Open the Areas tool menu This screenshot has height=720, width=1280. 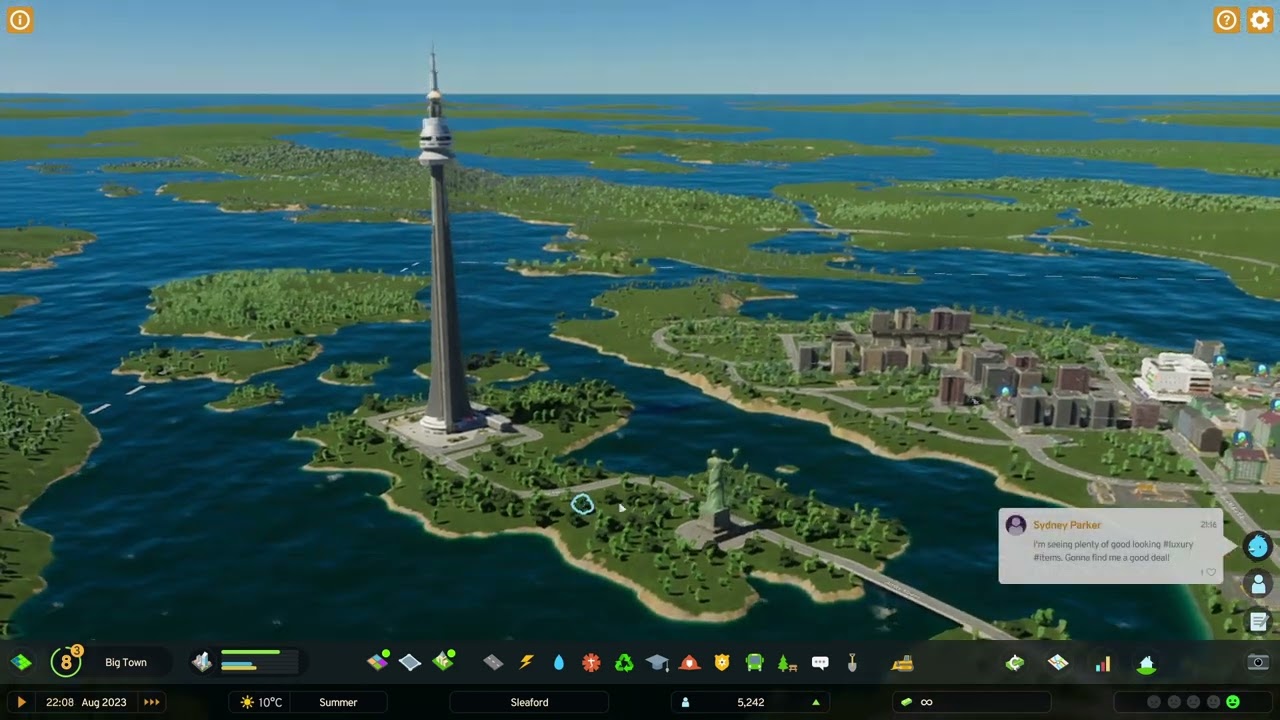(x=410, y=662)
